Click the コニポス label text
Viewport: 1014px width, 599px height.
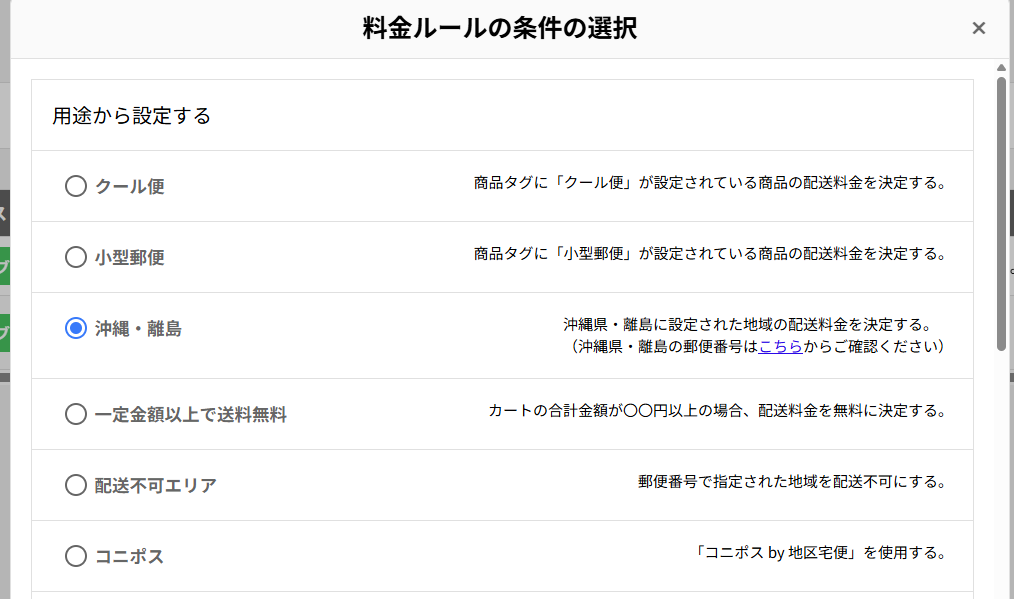tap(130, 556)
